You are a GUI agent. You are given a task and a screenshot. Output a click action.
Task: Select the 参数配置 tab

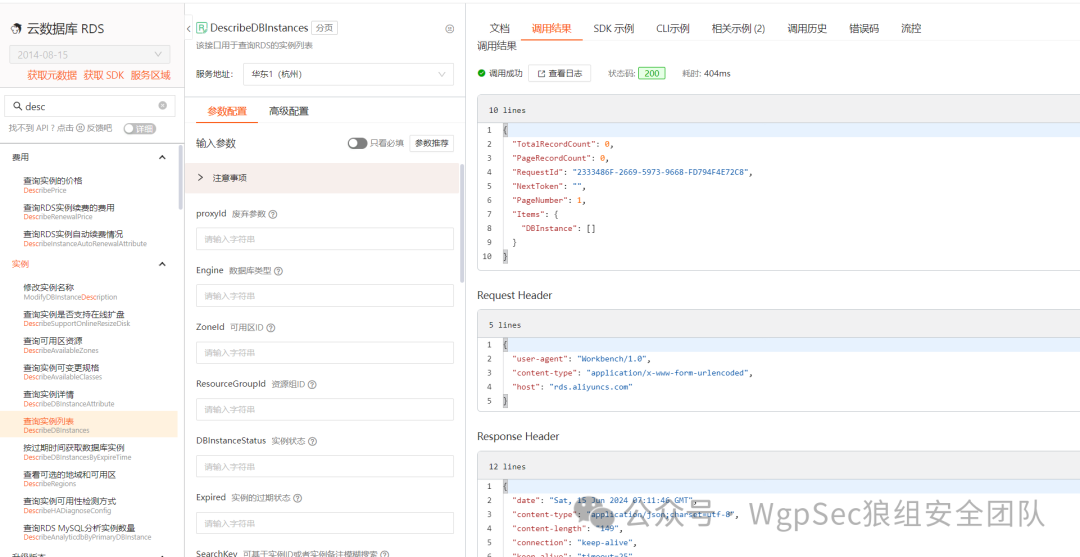pos(227,111)
